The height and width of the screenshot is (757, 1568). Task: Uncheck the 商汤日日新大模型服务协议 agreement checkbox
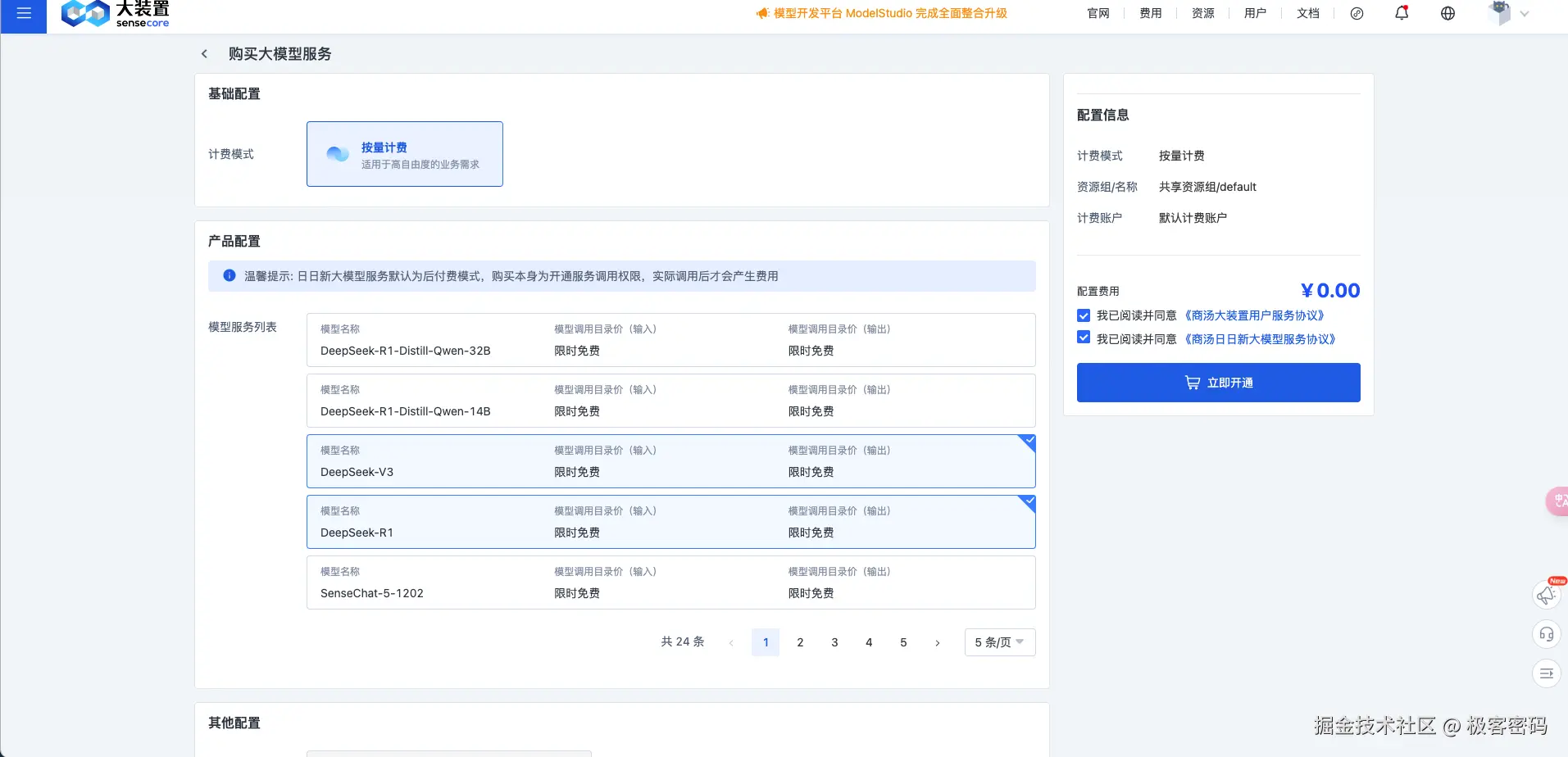click(x=1083, y=337)
